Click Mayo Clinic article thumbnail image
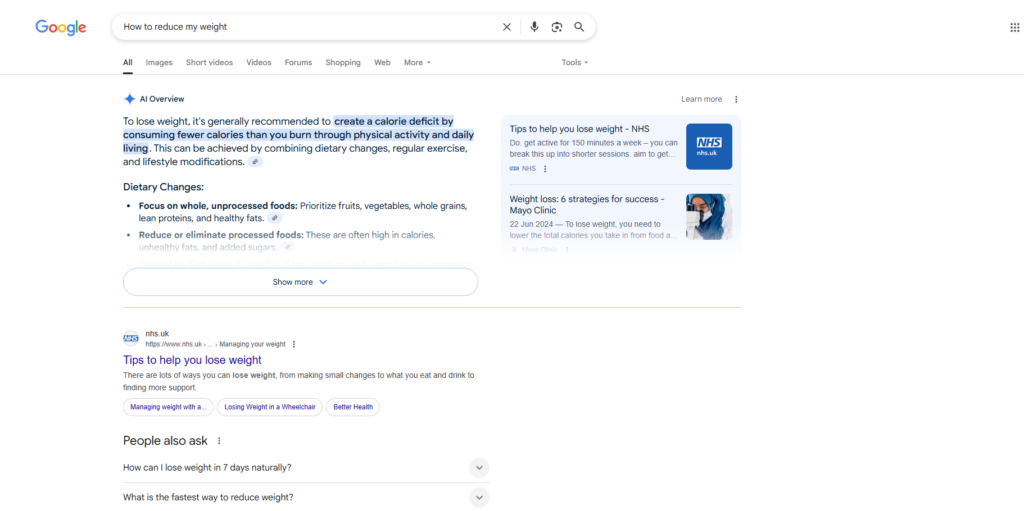 click(x=709, y=216)
